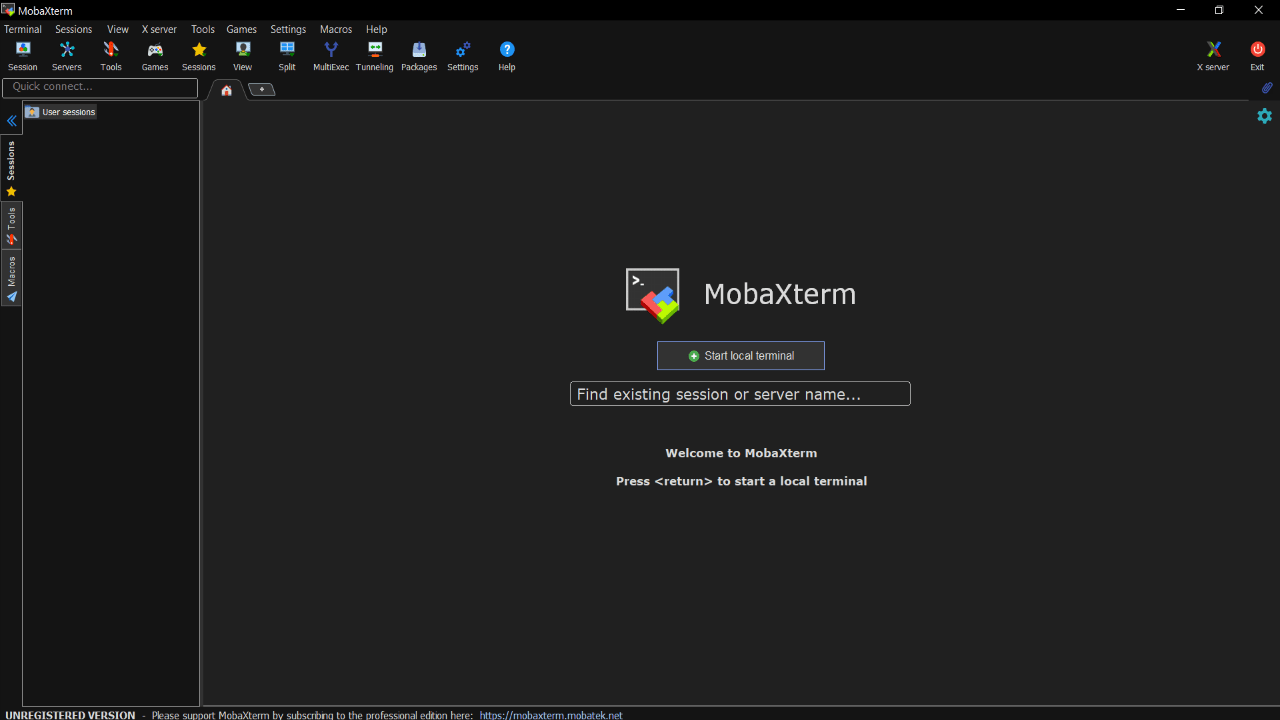This screenshot has height=720, width=1280.
Task: Focus the Find existing session search field
Action: point(740,394)
